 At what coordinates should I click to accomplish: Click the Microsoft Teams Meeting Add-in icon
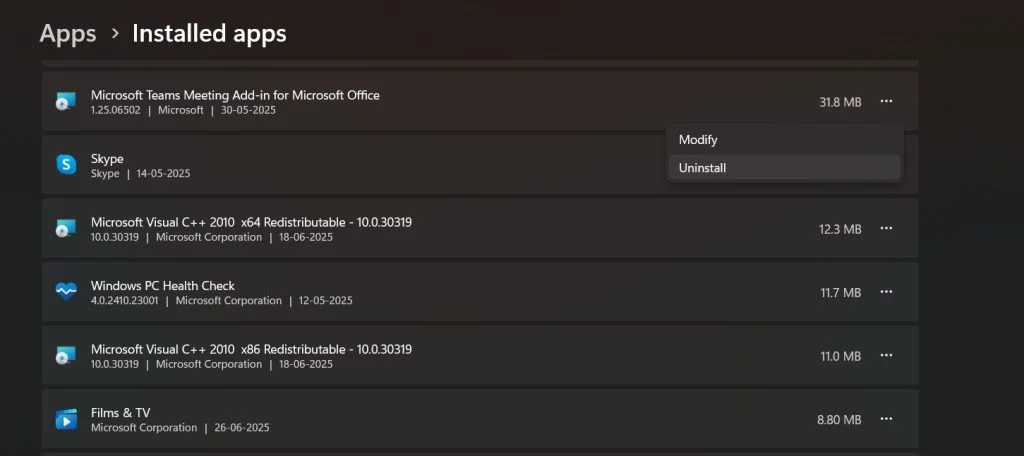tap(66, 102)
